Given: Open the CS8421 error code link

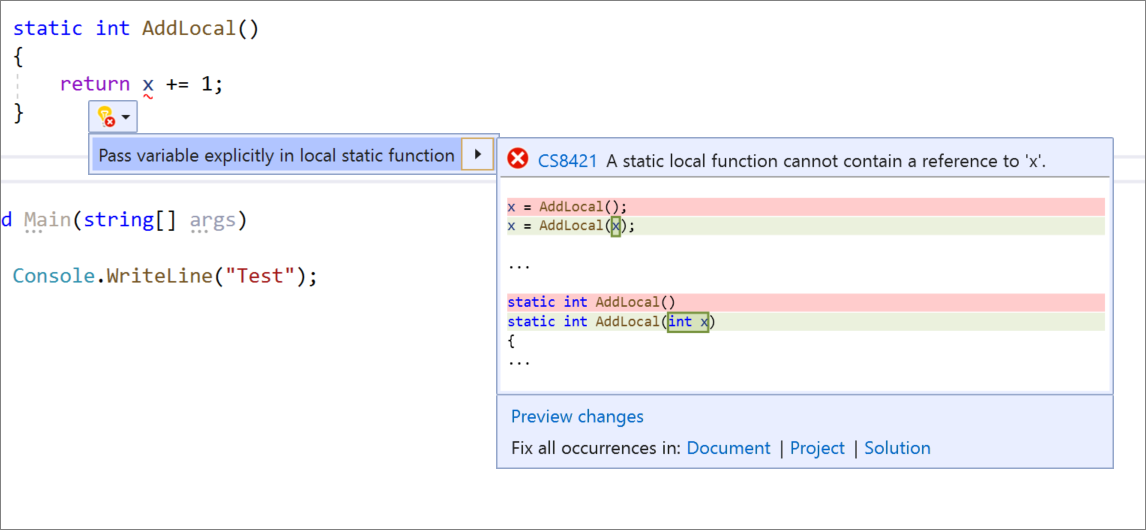Looking at the screenshot, I should [x=567, y=160].
